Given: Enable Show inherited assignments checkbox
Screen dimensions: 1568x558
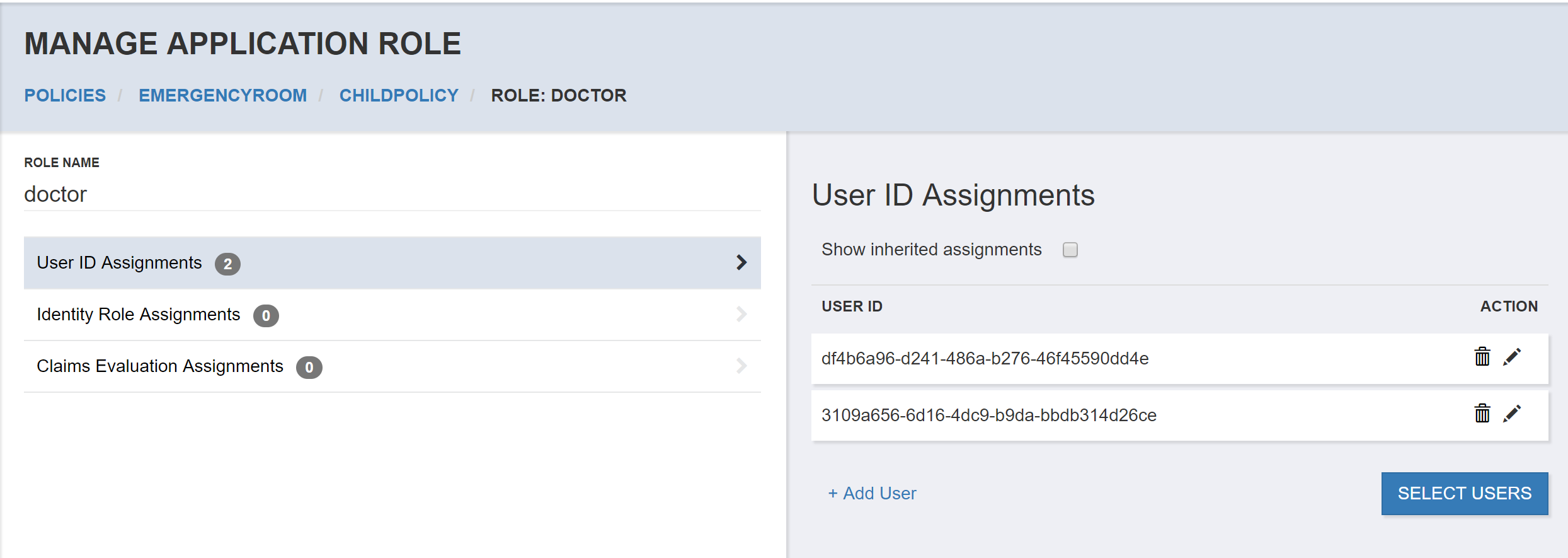Looking at the screenshot, I should 1070,250.
